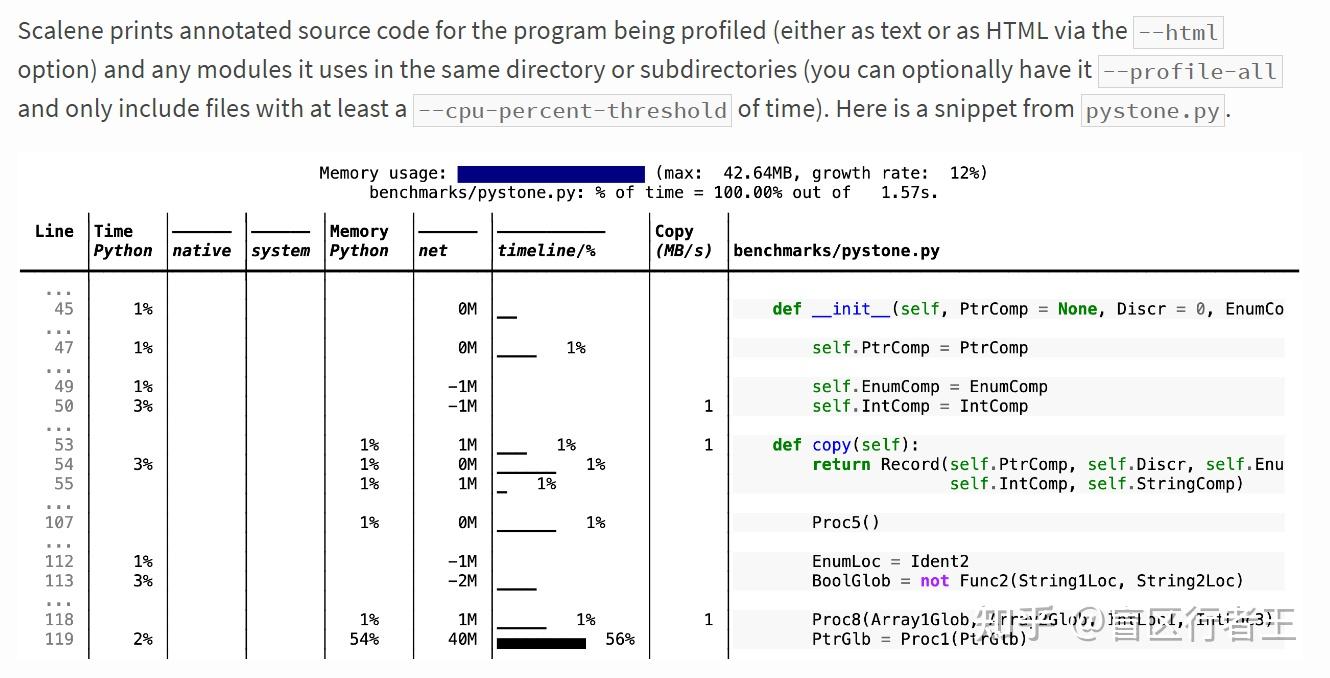Click the "--profile-all" inline code flag
Screen dimensions: 1330x678
(x=1189, y=72)
